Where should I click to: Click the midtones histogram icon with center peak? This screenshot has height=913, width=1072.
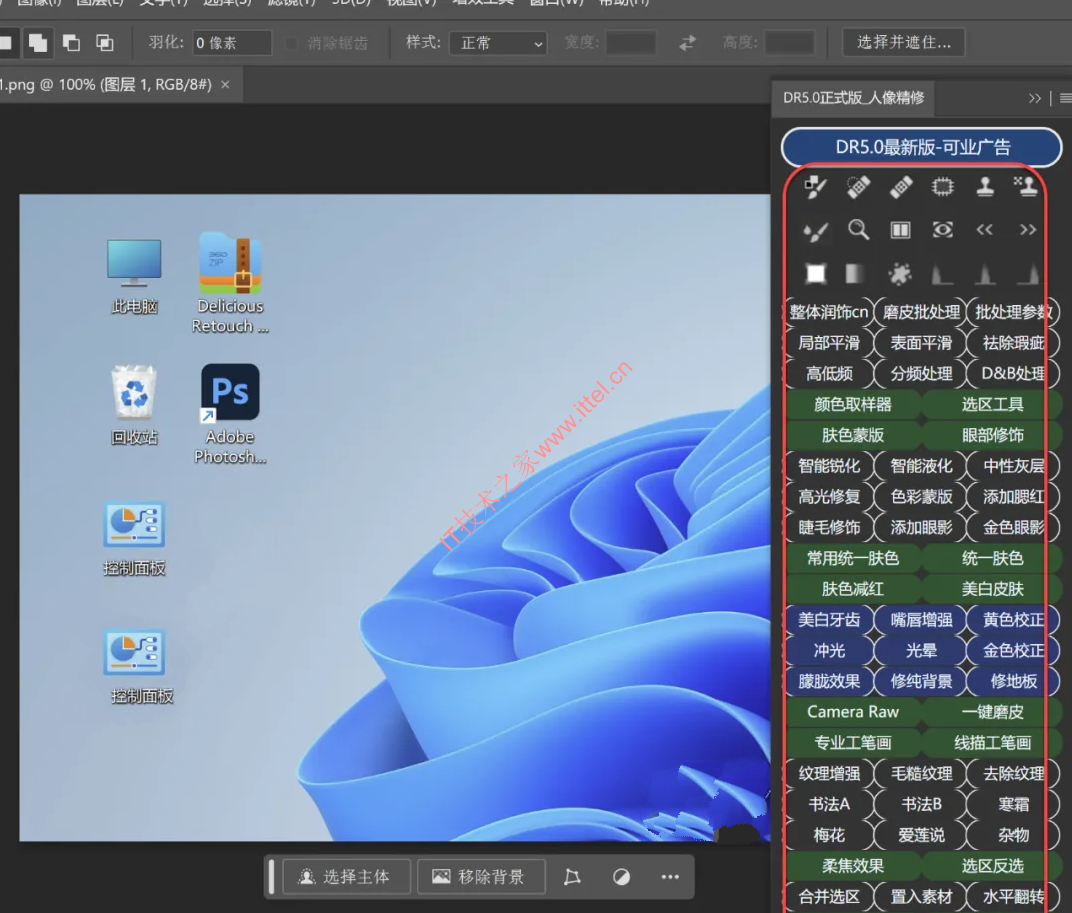coord(984,274)
